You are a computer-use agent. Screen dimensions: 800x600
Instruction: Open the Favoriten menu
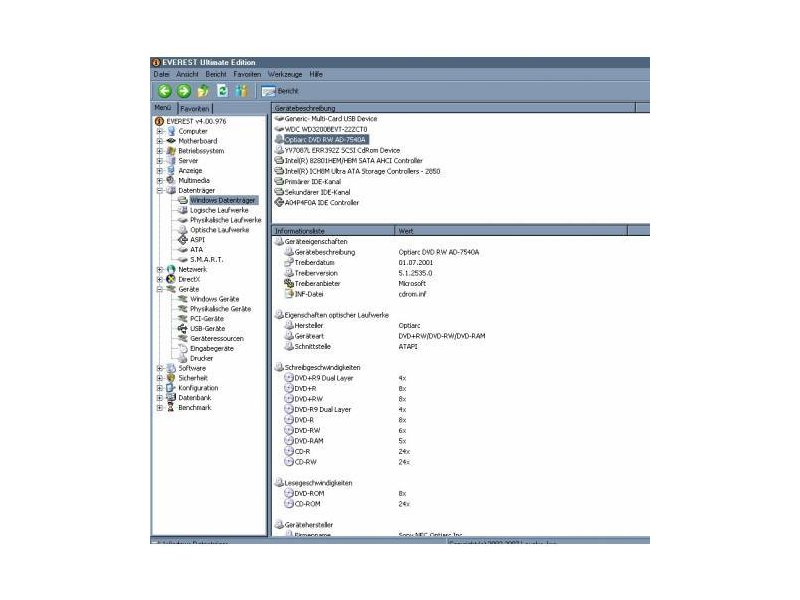[x=247, y=74]
